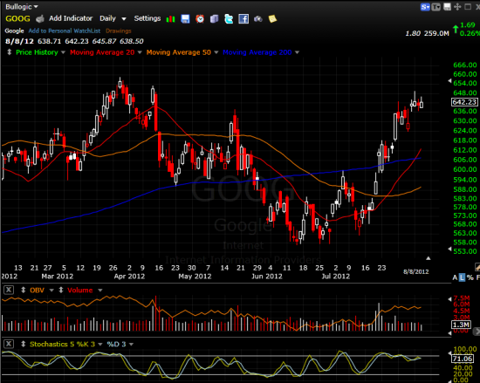Click the four-way move arrows icon
Viewport: 480px width, 383px height.
pos(457,7)
